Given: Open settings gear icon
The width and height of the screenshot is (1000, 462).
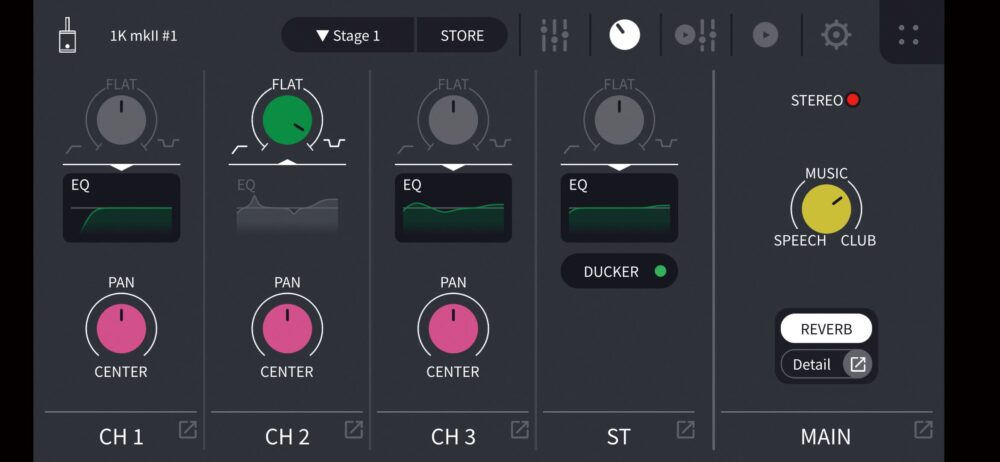Looking at the screenshot, I should [x=836, y=35].
